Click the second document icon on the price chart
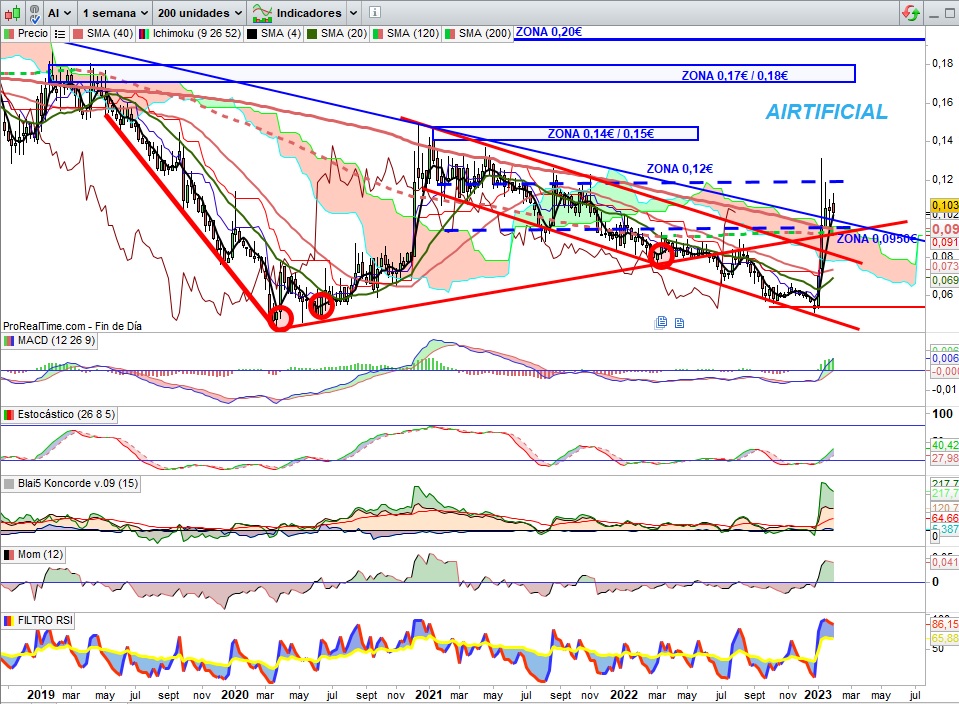Image resolution: width=959 pixels, height=704 pixels. 679,322
